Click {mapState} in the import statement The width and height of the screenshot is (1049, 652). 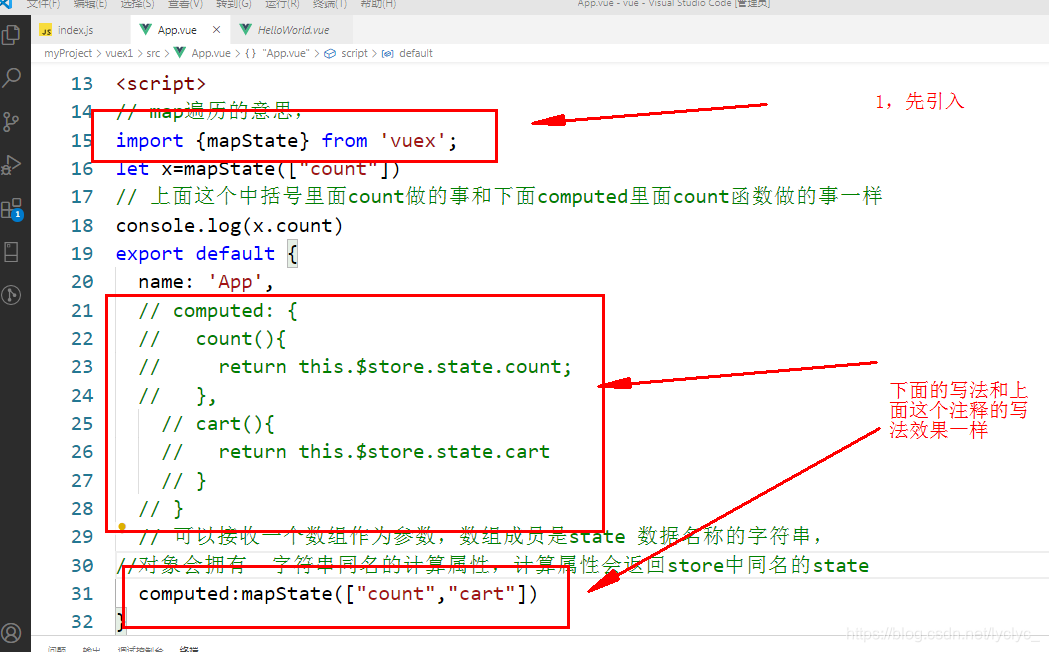pos(253,140)
